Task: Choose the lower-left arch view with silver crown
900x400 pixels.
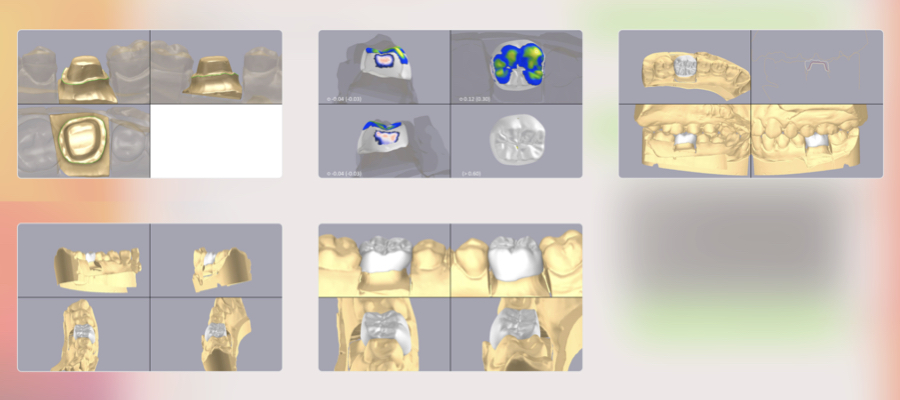Action: 84,334
